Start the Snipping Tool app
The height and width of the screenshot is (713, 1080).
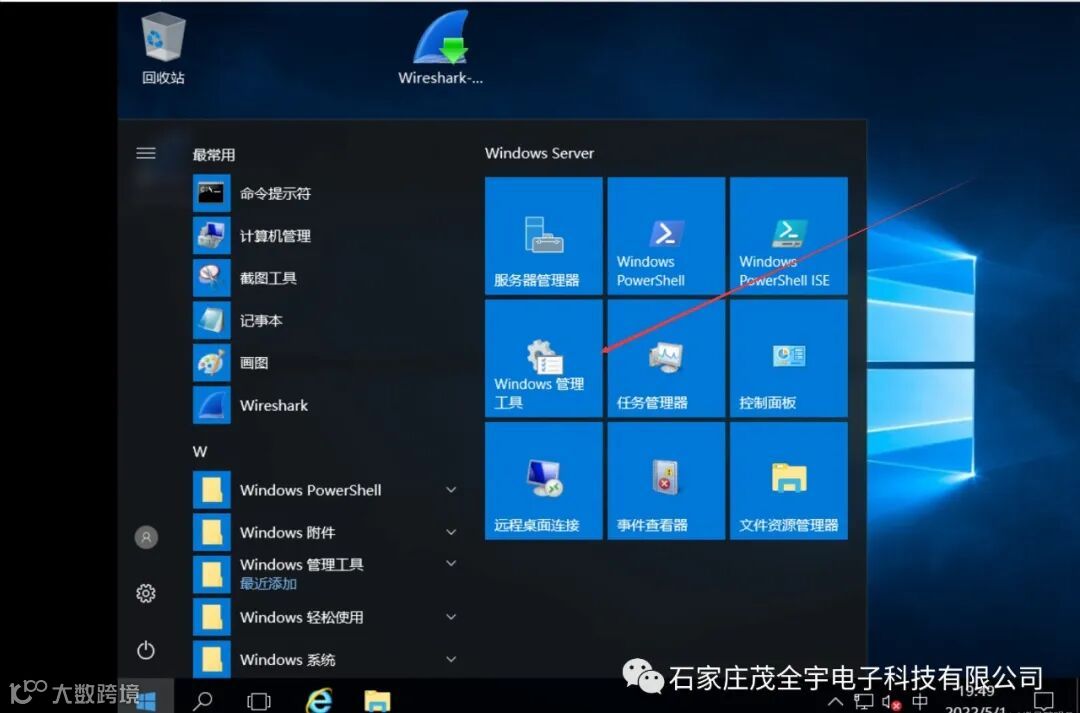click(324, 278)
